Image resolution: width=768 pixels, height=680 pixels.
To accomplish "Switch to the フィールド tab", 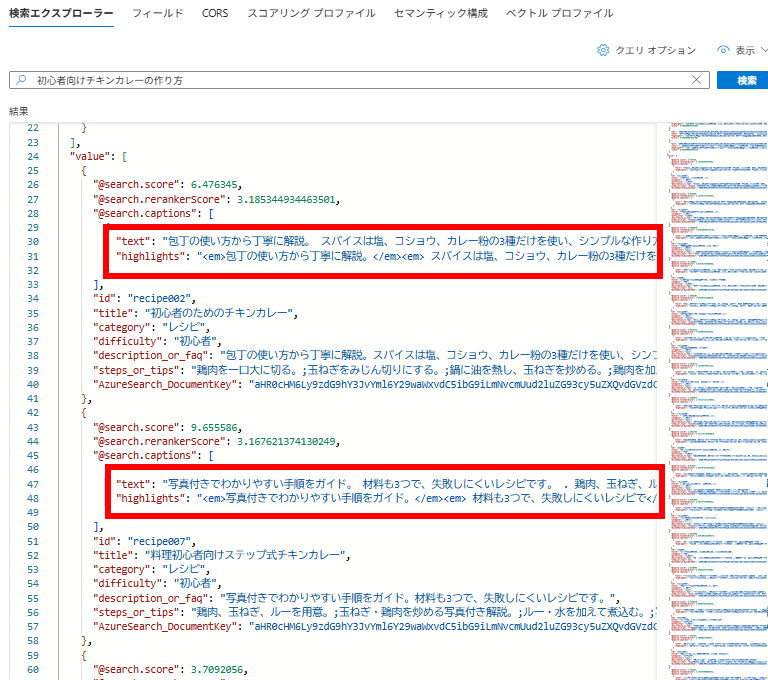I will (158, 14).
